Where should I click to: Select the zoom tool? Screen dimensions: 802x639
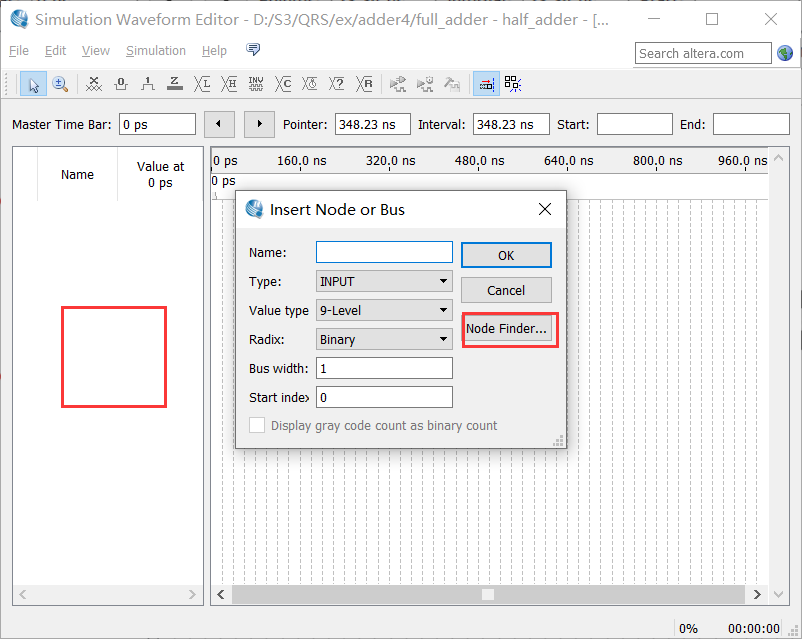(60, 84)
